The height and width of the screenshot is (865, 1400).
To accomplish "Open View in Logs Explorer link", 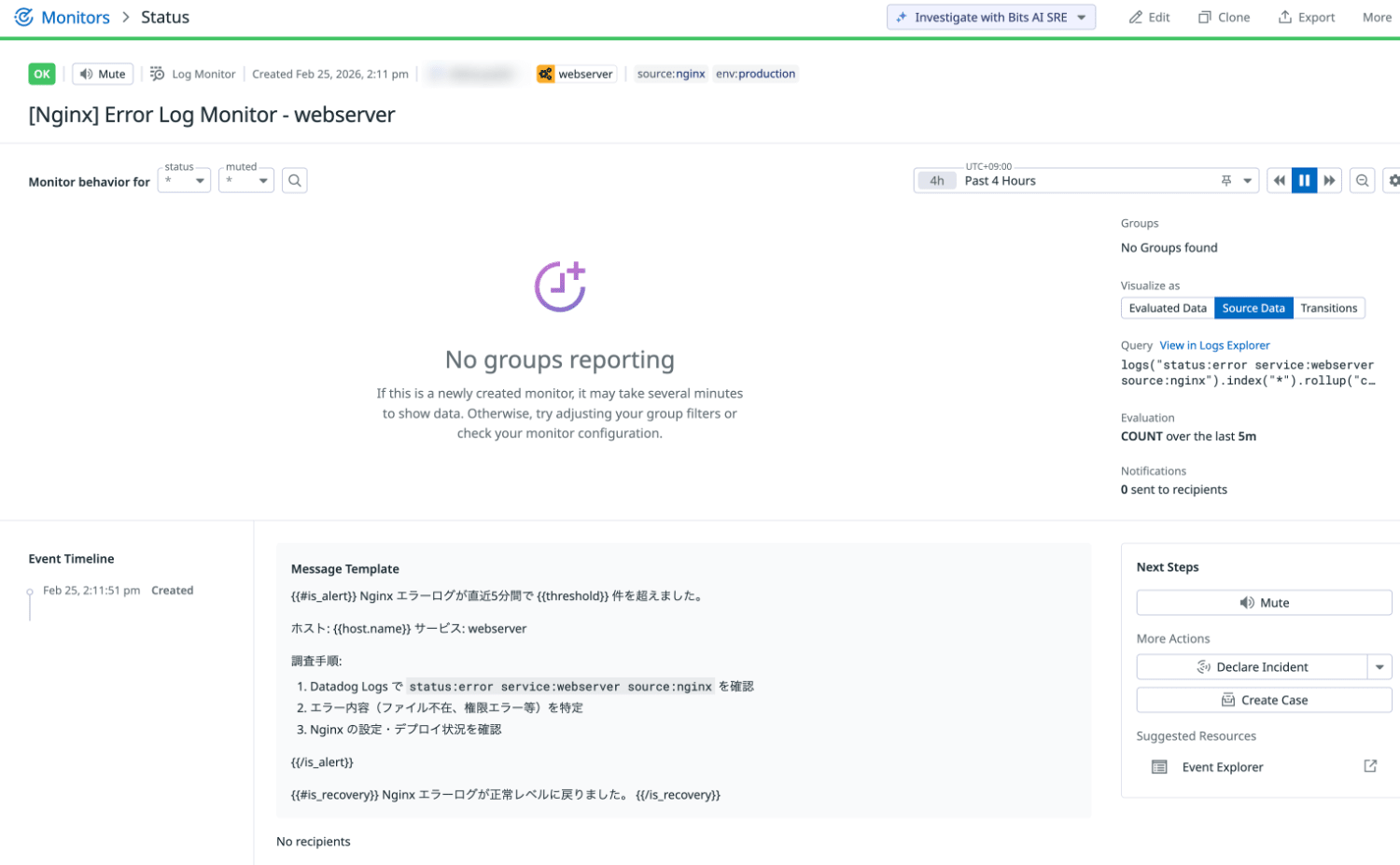I will pos(1214,345).
